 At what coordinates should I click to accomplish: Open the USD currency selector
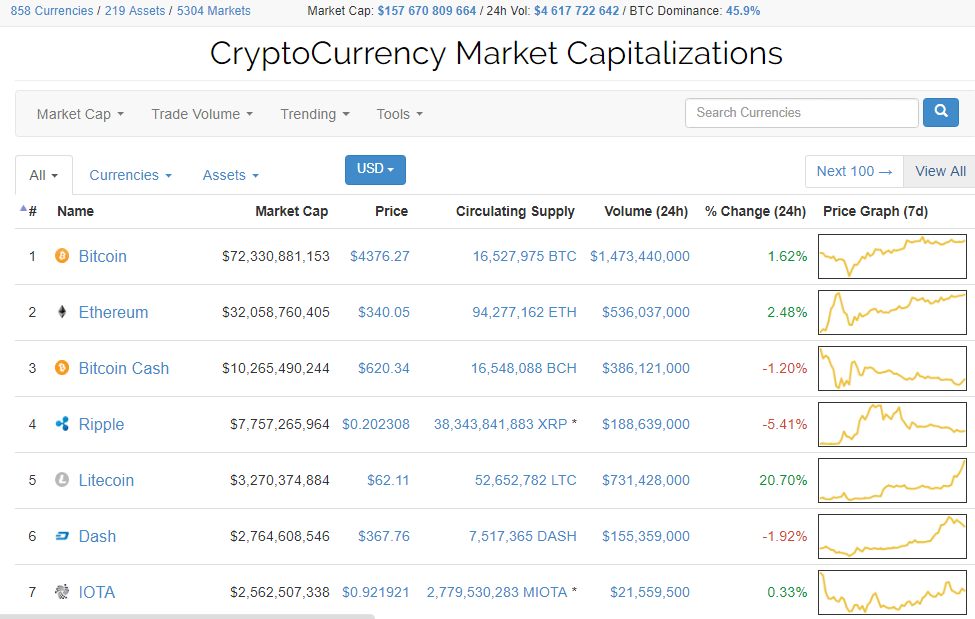[375, 169]
